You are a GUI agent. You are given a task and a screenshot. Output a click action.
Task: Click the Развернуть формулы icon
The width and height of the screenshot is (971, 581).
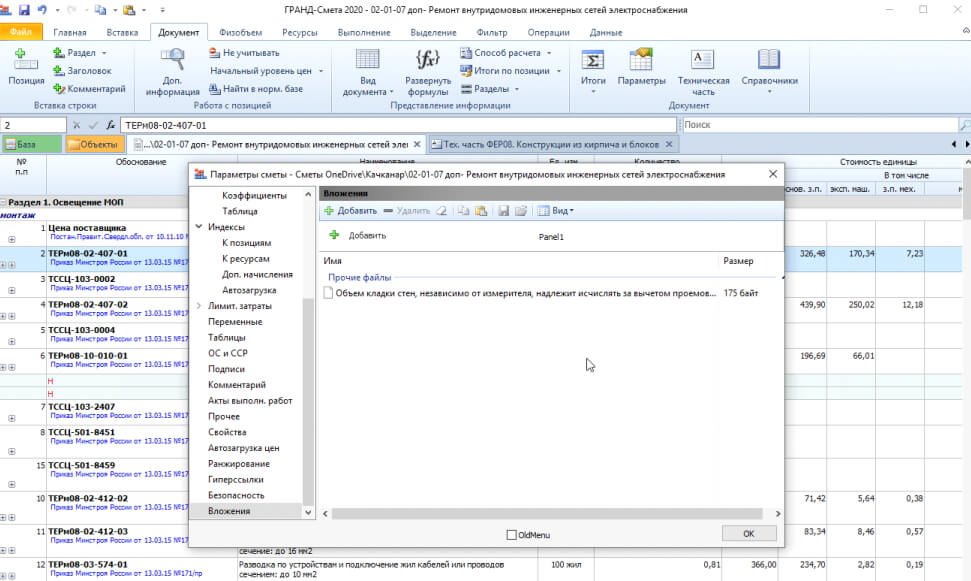coord(428,68)
